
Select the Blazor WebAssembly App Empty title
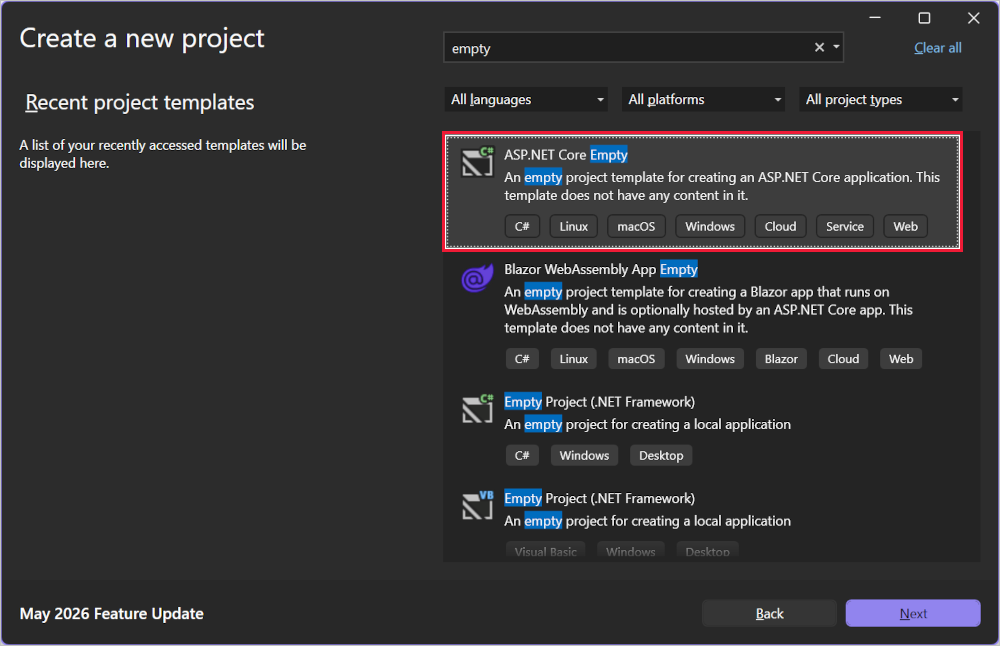pos(601,269)
